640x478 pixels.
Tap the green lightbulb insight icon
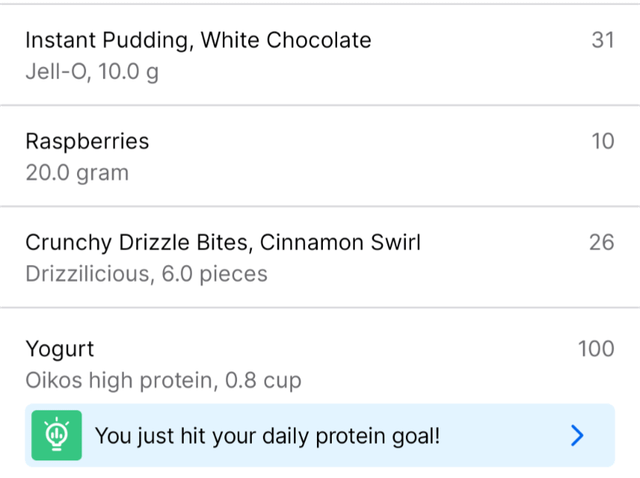56,435
